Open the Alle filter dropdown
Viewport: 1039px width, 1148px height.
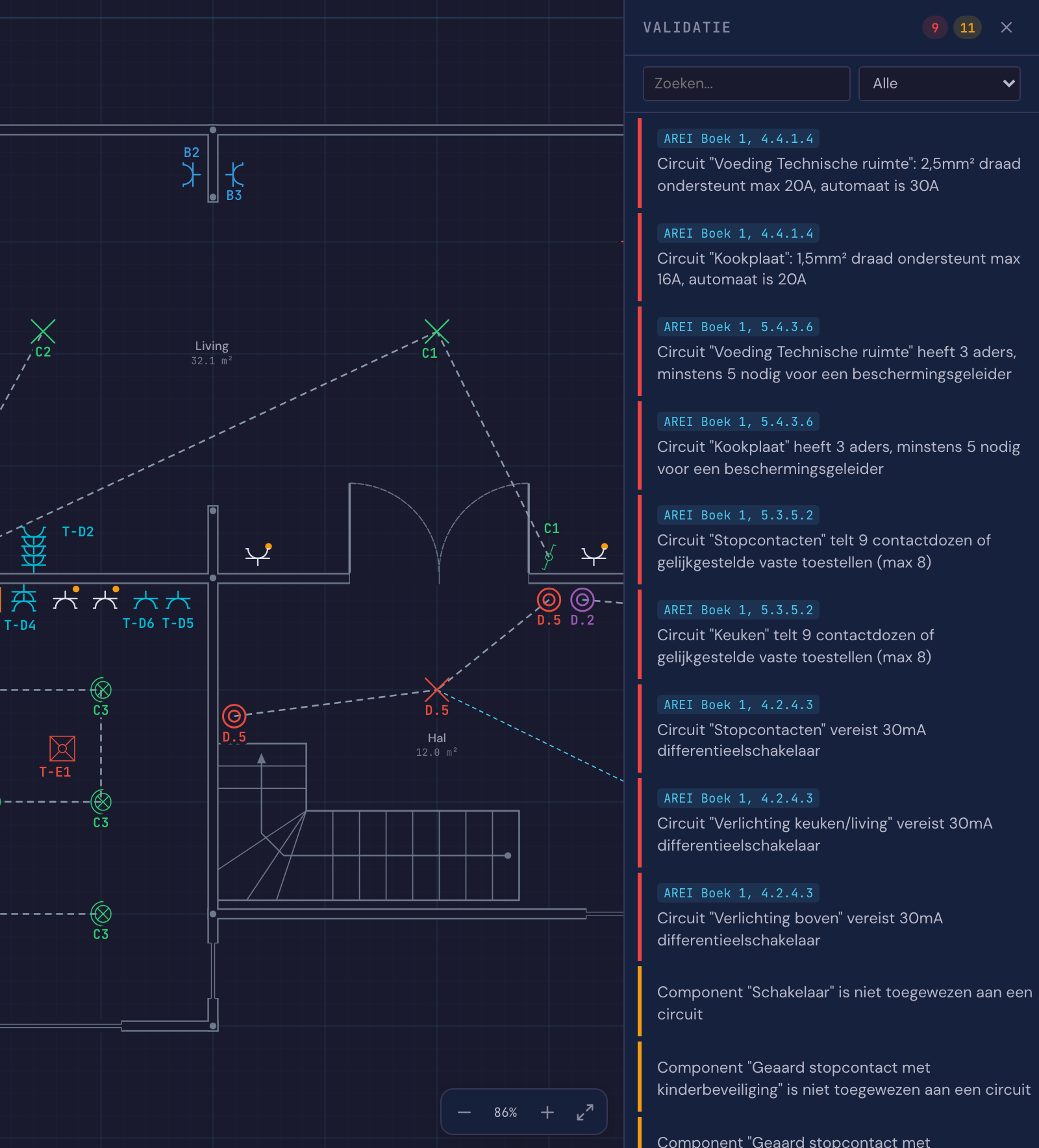939,84
